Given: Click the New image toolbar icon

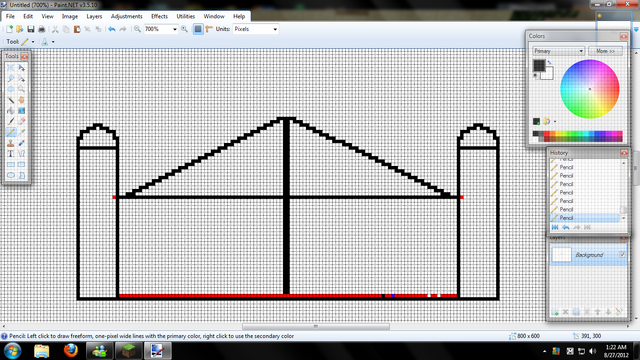Looking at the screenshot, I should pos(9,29).
